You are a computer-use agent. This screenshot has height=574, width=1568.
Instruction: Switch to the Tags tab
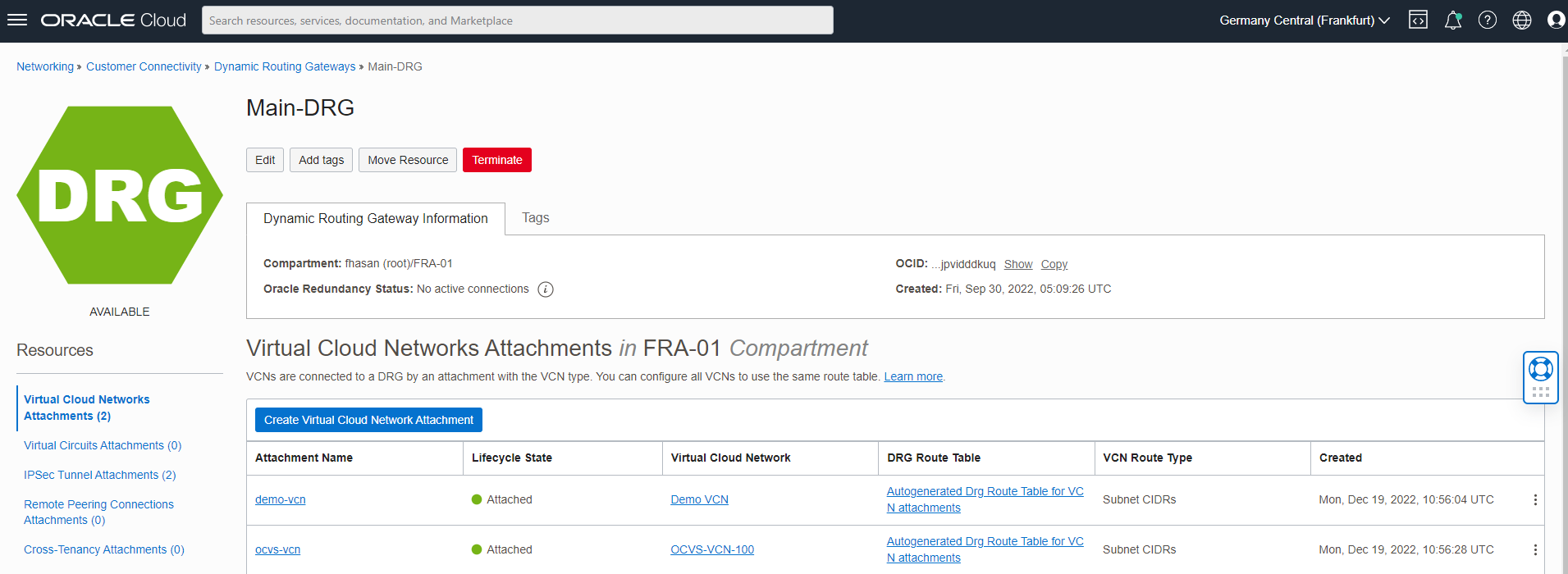[x=536, y=218]
